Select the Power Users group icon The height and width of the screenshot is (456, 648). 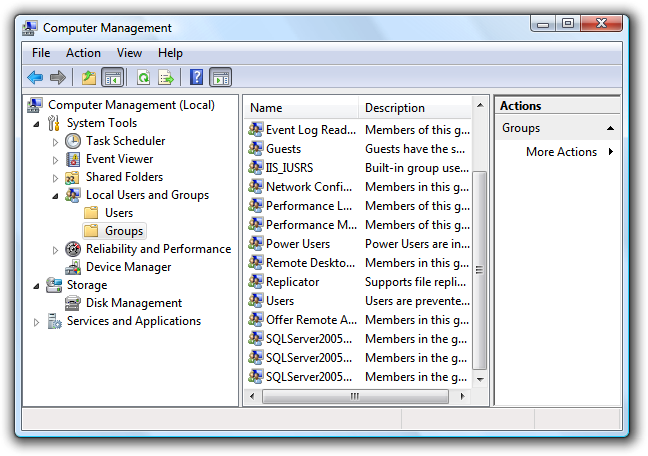(x=256, y=244)
